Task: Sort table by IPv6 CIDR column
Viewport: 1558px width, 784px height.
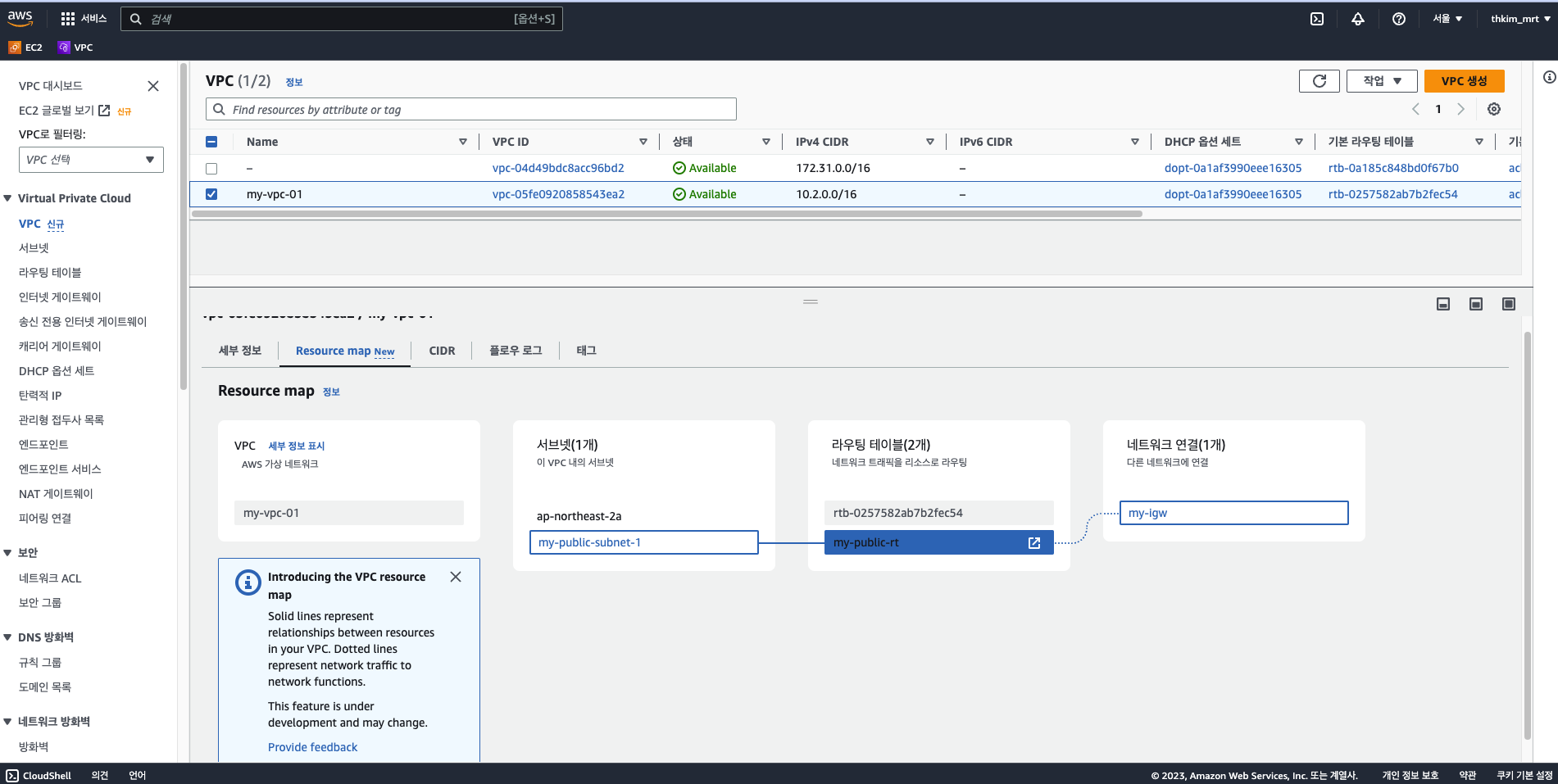Action: pyautogui.click(x=1135, y=142)
